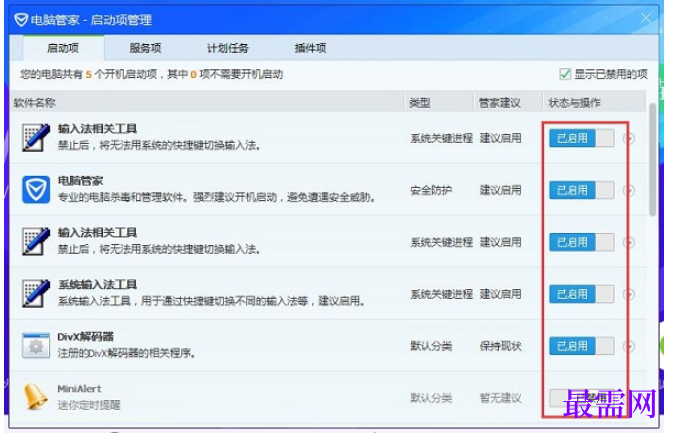Click the 电脑管家 shield logo in title bar

[x=21, y=19]
